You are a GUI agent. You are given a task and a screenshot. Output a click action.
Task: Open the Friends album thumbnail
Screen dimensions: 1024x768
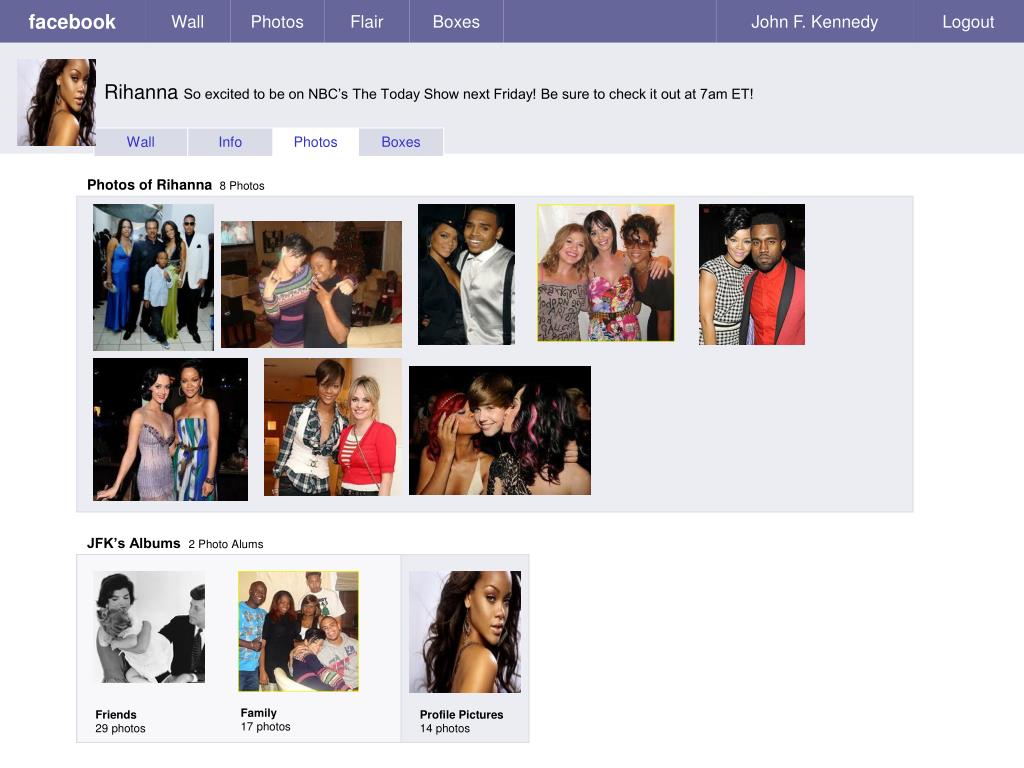(150, 627)
